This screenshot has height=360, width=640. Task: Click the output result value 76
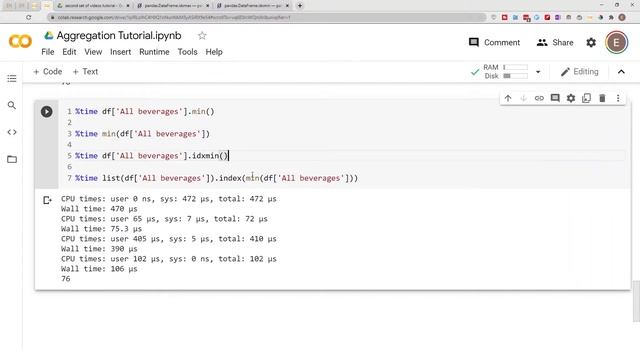pyautogui.click(x=66, y=279)
